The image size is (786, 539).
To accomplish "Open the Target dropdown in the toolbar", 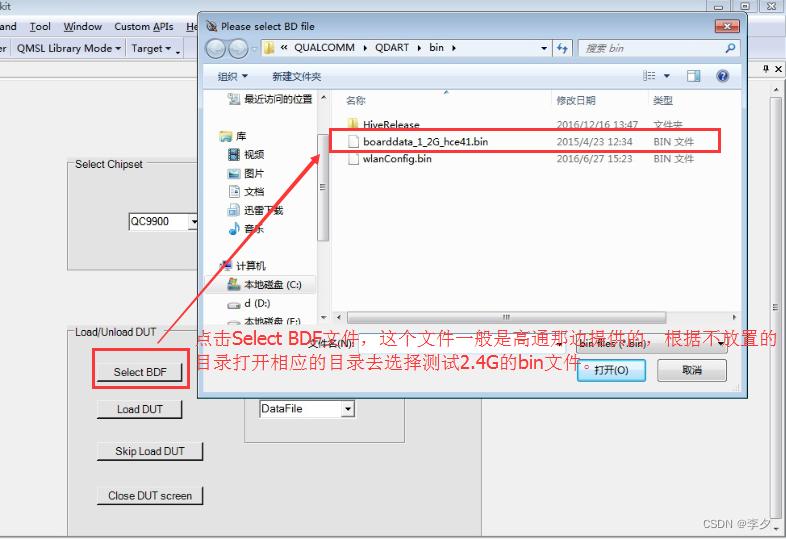I will point(151,49).
